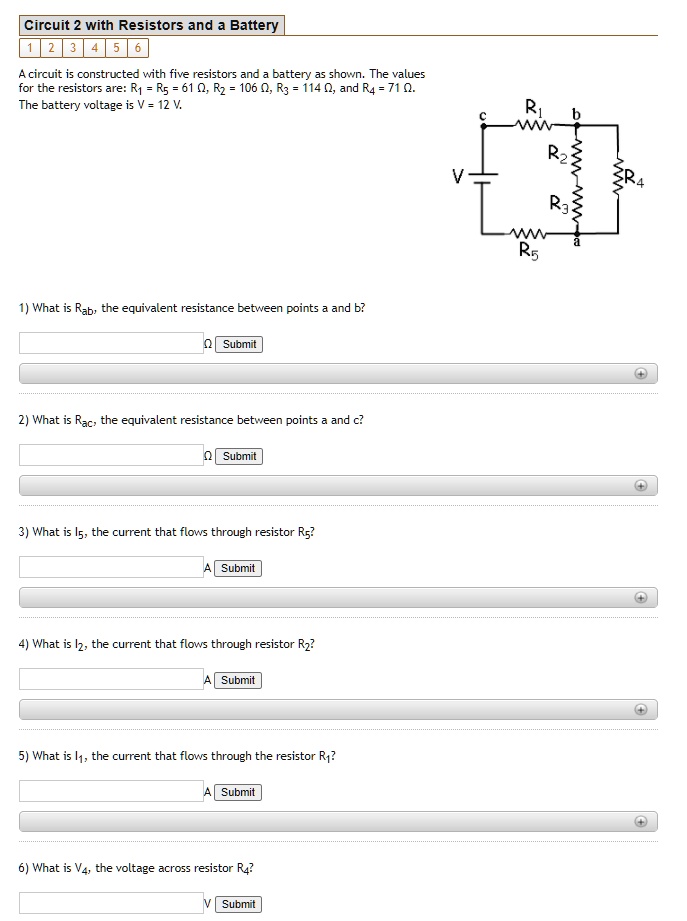
Task: Submit the Rac resistance answer
Action: (238, 456)
